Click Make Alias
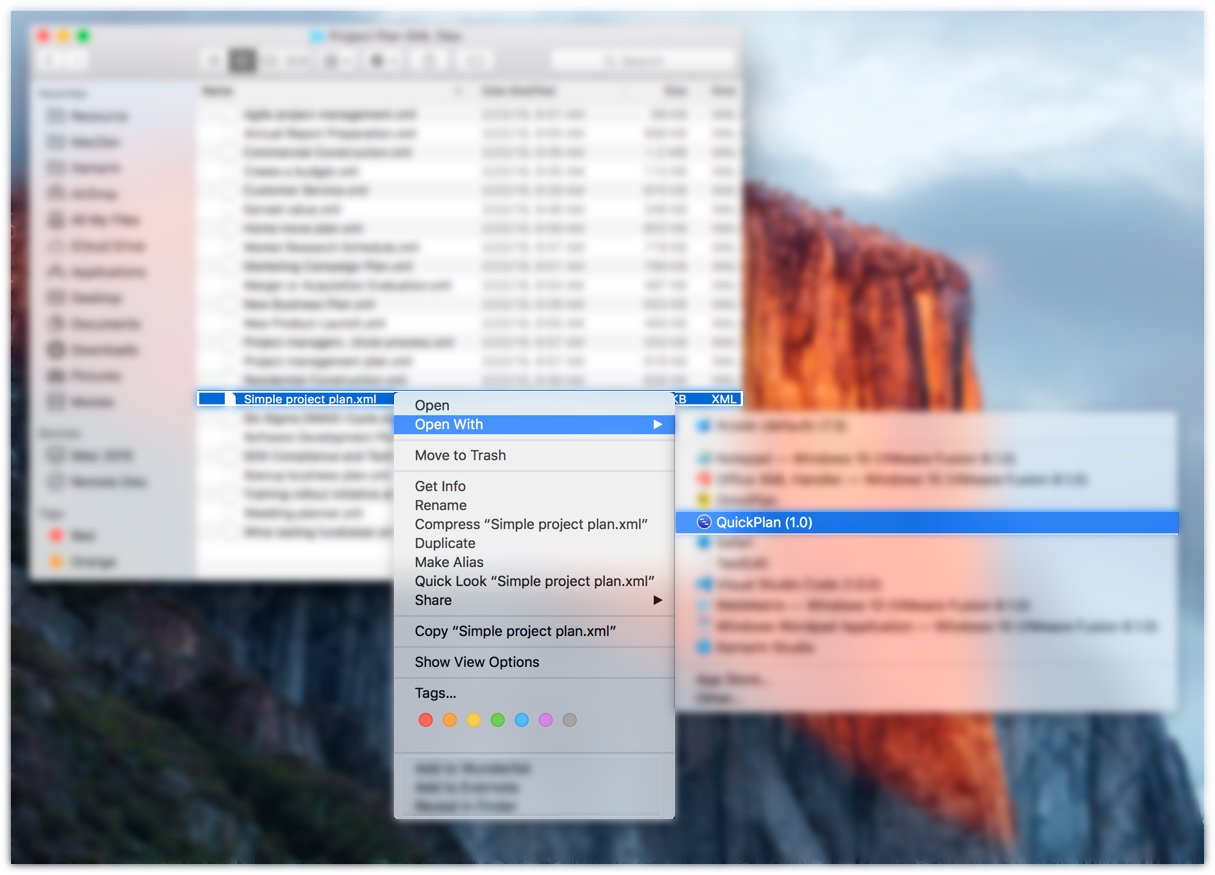This screenshot has height=875, width=1215. tap(449, 562)
